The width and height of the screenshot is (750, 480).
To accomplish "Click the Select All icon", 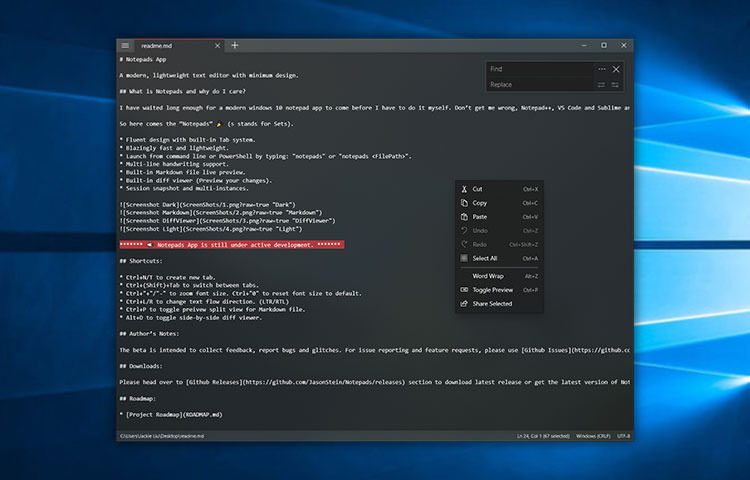I will [463, 258].
